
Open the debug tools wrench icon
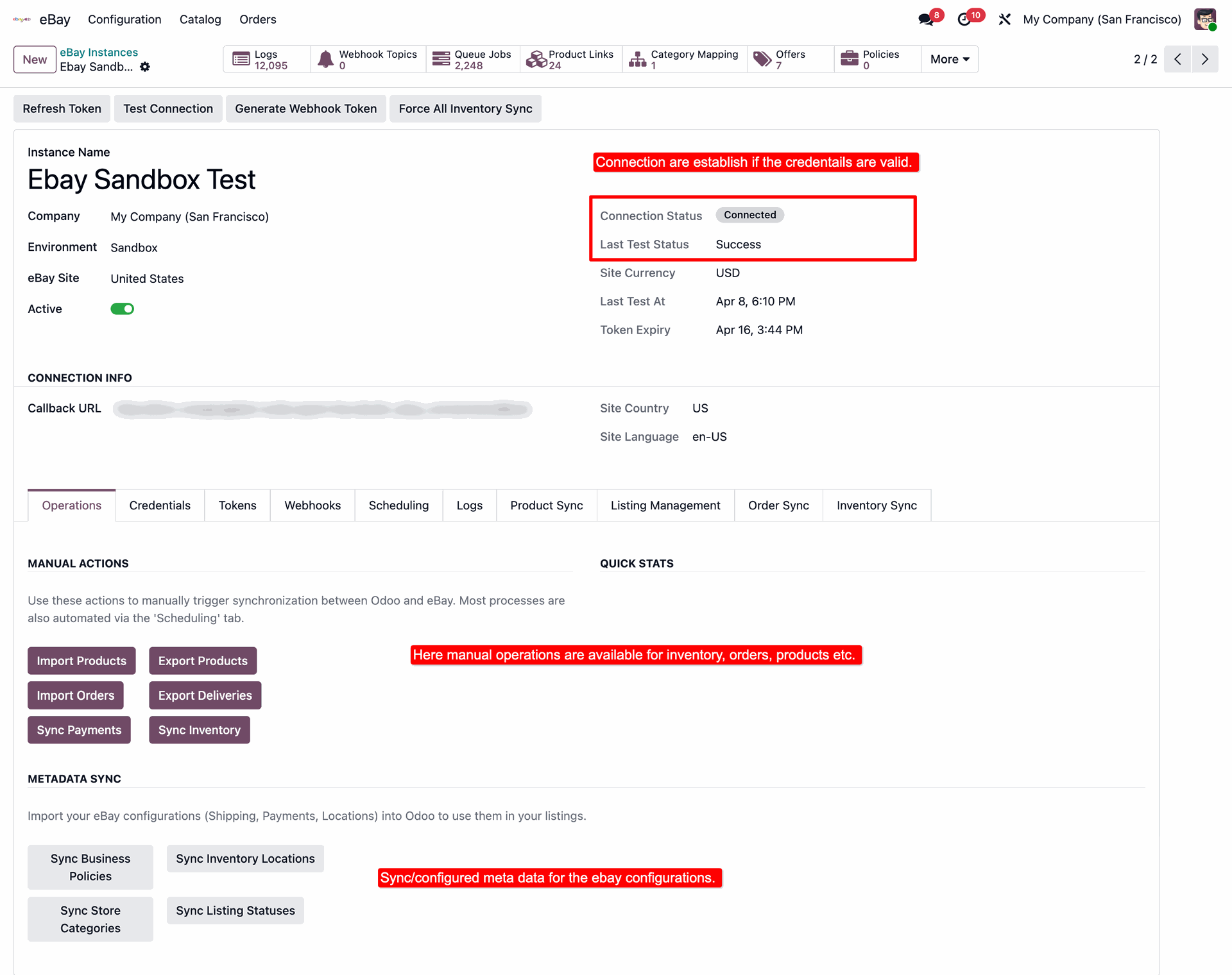pyautogui.click(x=1005, y=19)
